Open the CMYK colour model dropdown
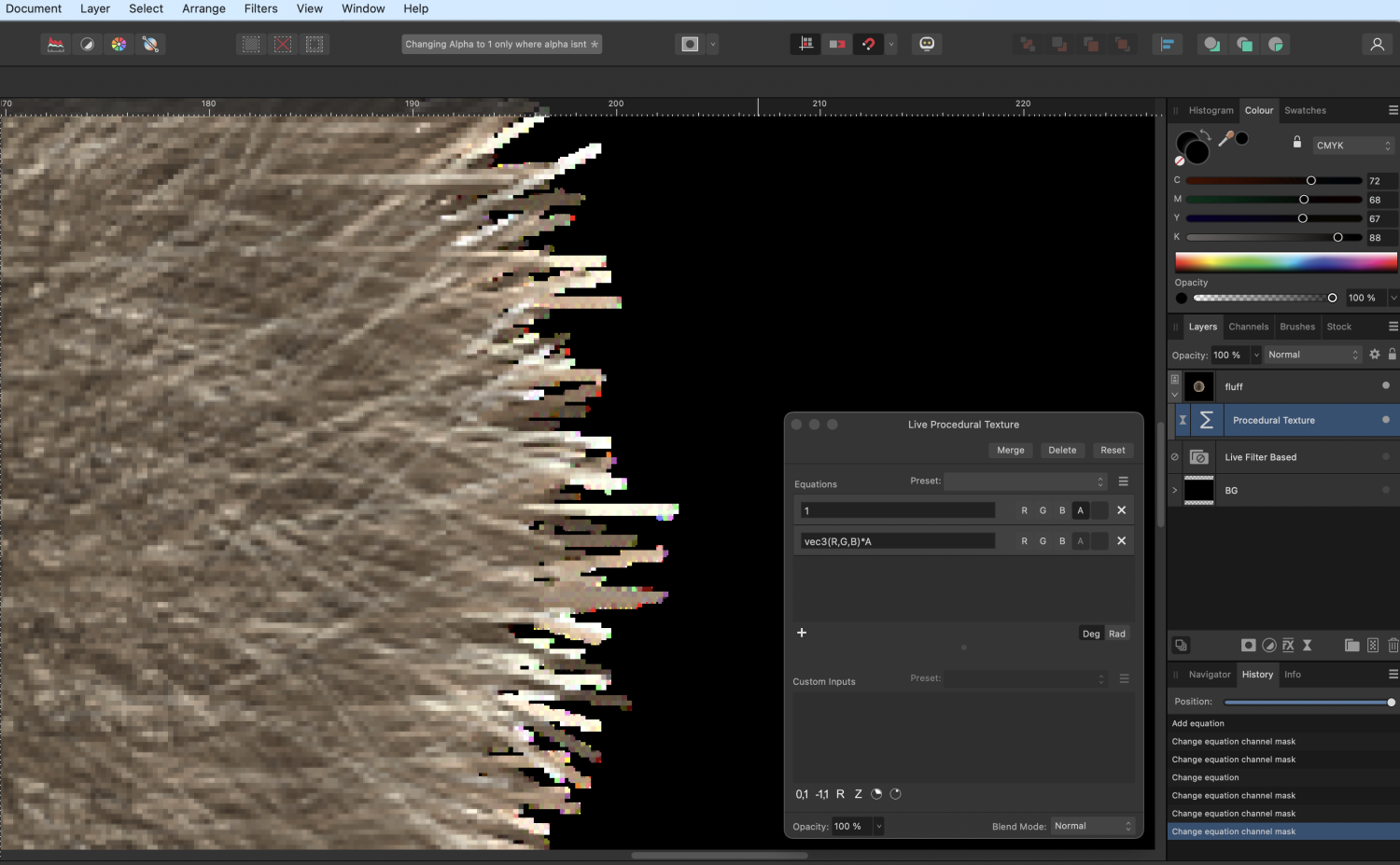This screenshot has width=1400, height=865. (1351, 145)
